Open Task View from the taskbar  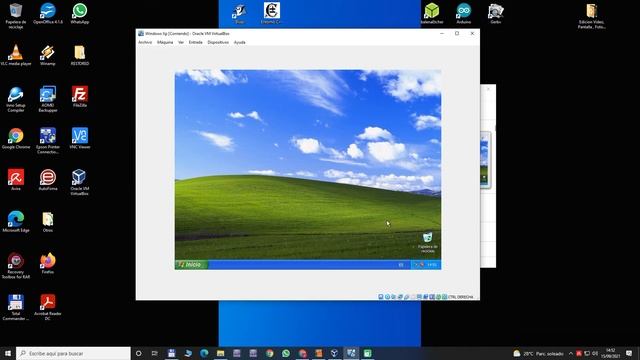tap(155, 353)
